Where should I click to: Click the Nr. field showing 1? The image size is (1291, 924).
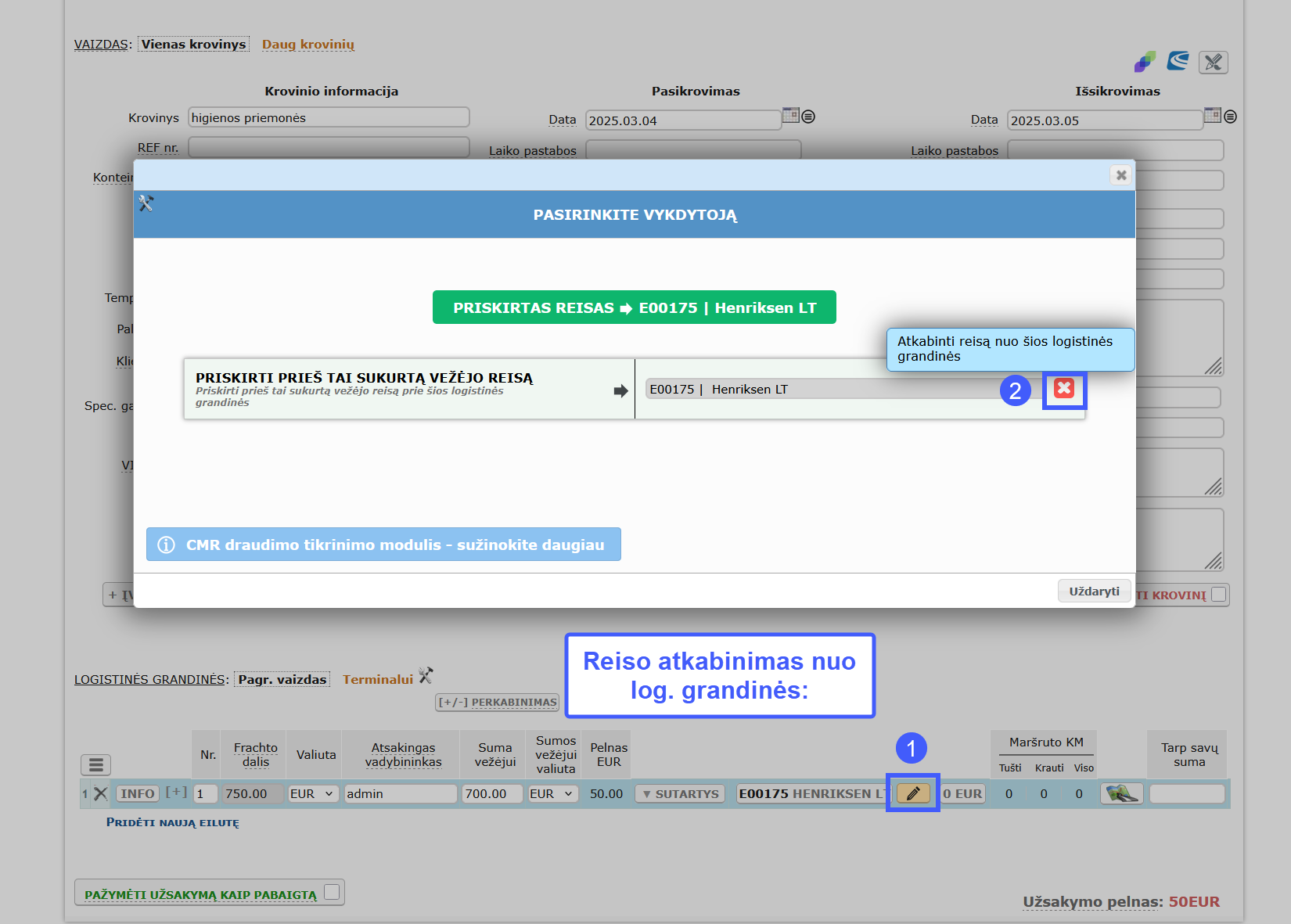click(x=205, y=793)
